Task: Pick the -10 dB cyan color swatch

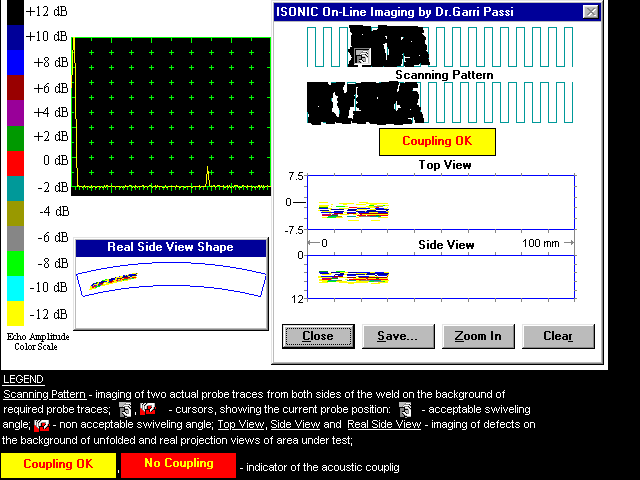Action: click(10, 288)
